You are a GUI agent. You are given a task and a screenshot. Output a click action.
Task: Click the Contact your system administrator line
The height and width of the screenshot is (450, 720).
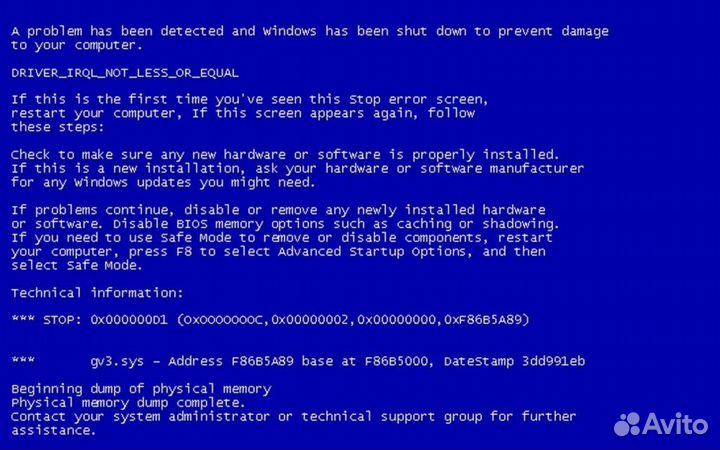(293, 416)
